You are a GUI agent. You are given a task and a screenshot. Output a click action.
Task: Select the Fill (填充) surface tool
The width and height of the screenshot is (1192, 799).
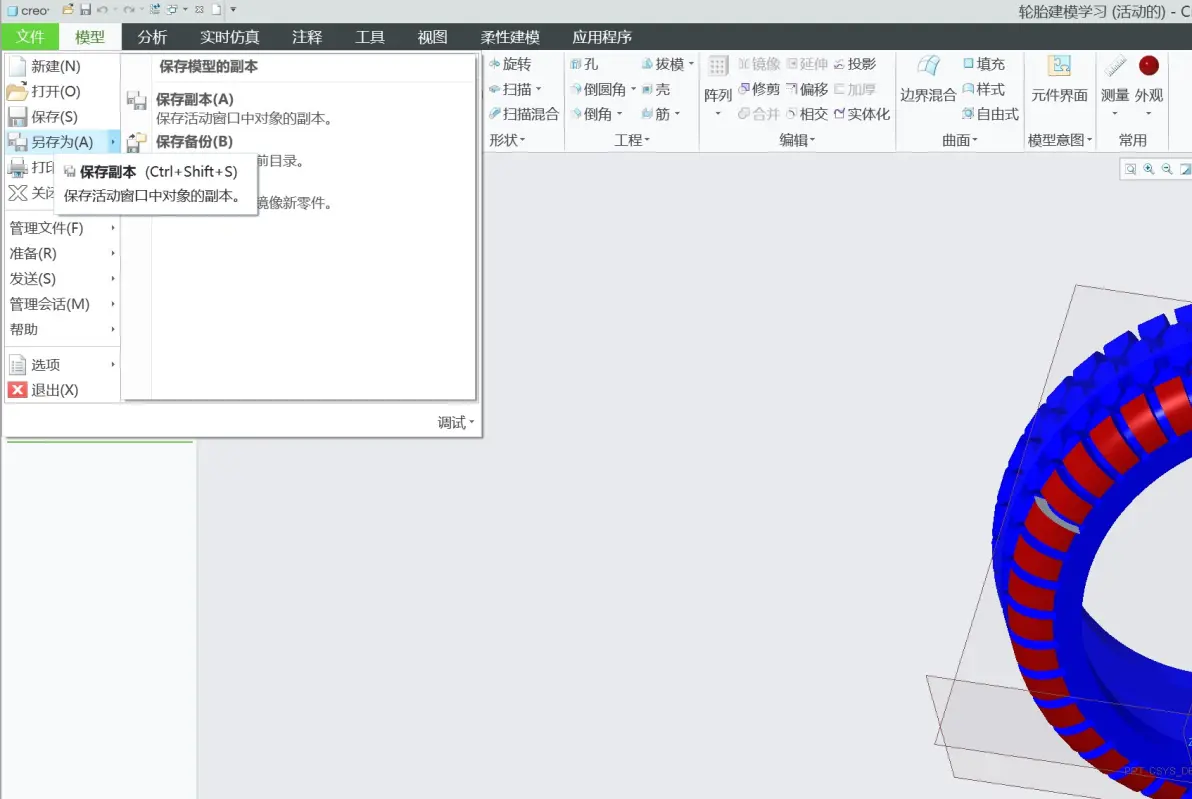984,64
